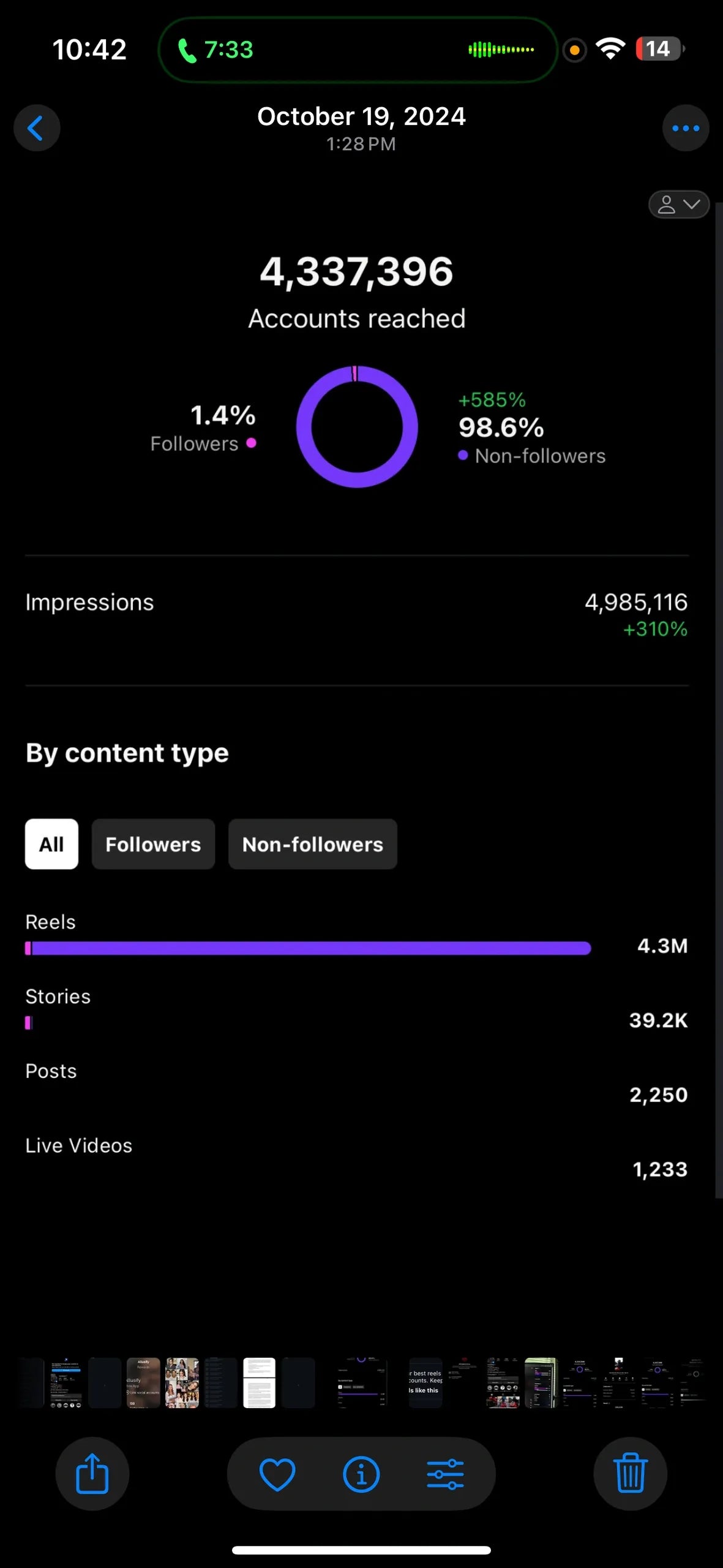The width and height of the screenshot is (723, 1568).
Task: Tap the green phone call indicator
Action: tap(214, 50)
